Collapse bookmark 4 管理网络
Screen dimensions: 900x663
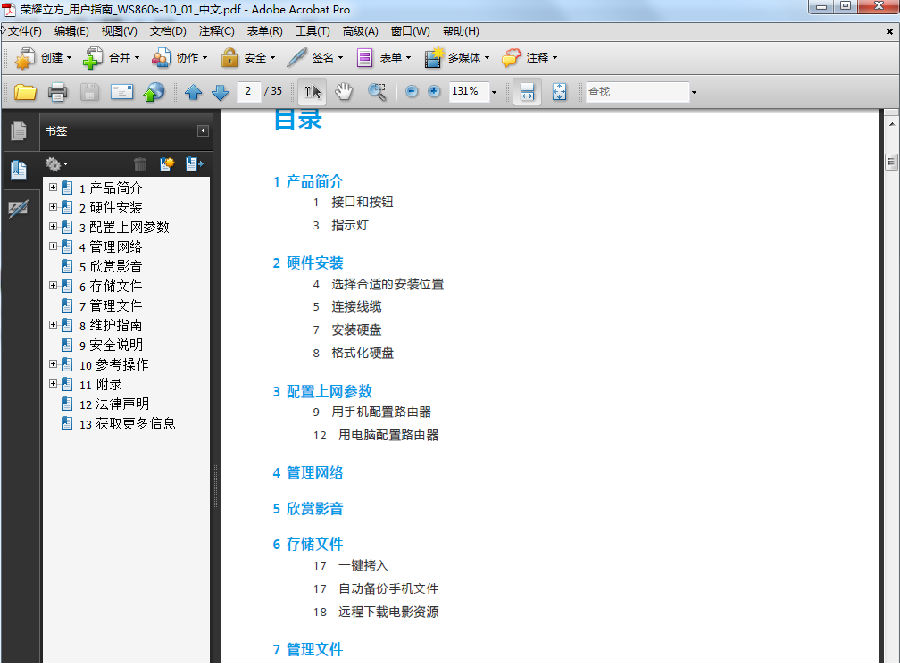[x=52, y=246]
